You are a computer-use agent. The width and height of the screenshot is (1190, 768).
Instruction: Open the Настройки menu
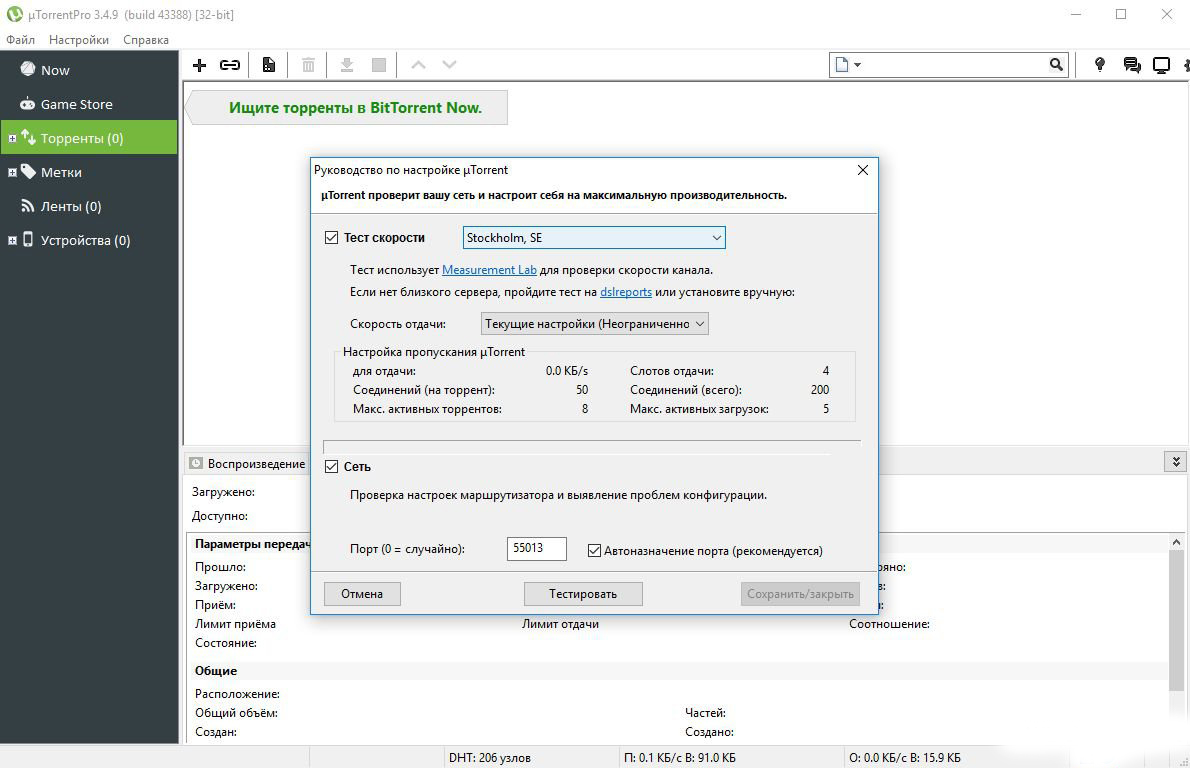(x=79, y=39)
